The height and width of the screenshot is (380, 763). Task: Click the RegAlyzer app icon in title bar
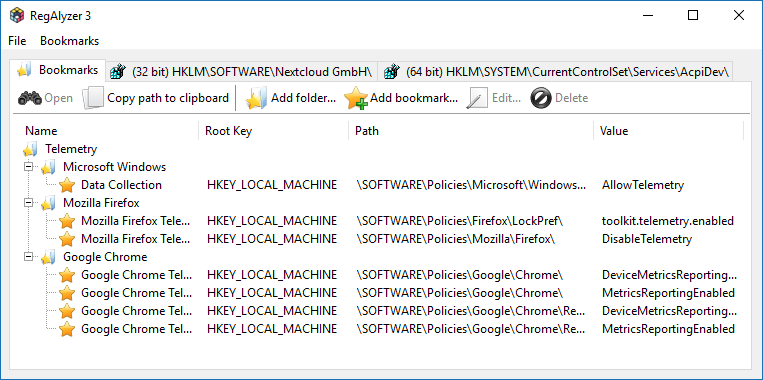(17, 16)
